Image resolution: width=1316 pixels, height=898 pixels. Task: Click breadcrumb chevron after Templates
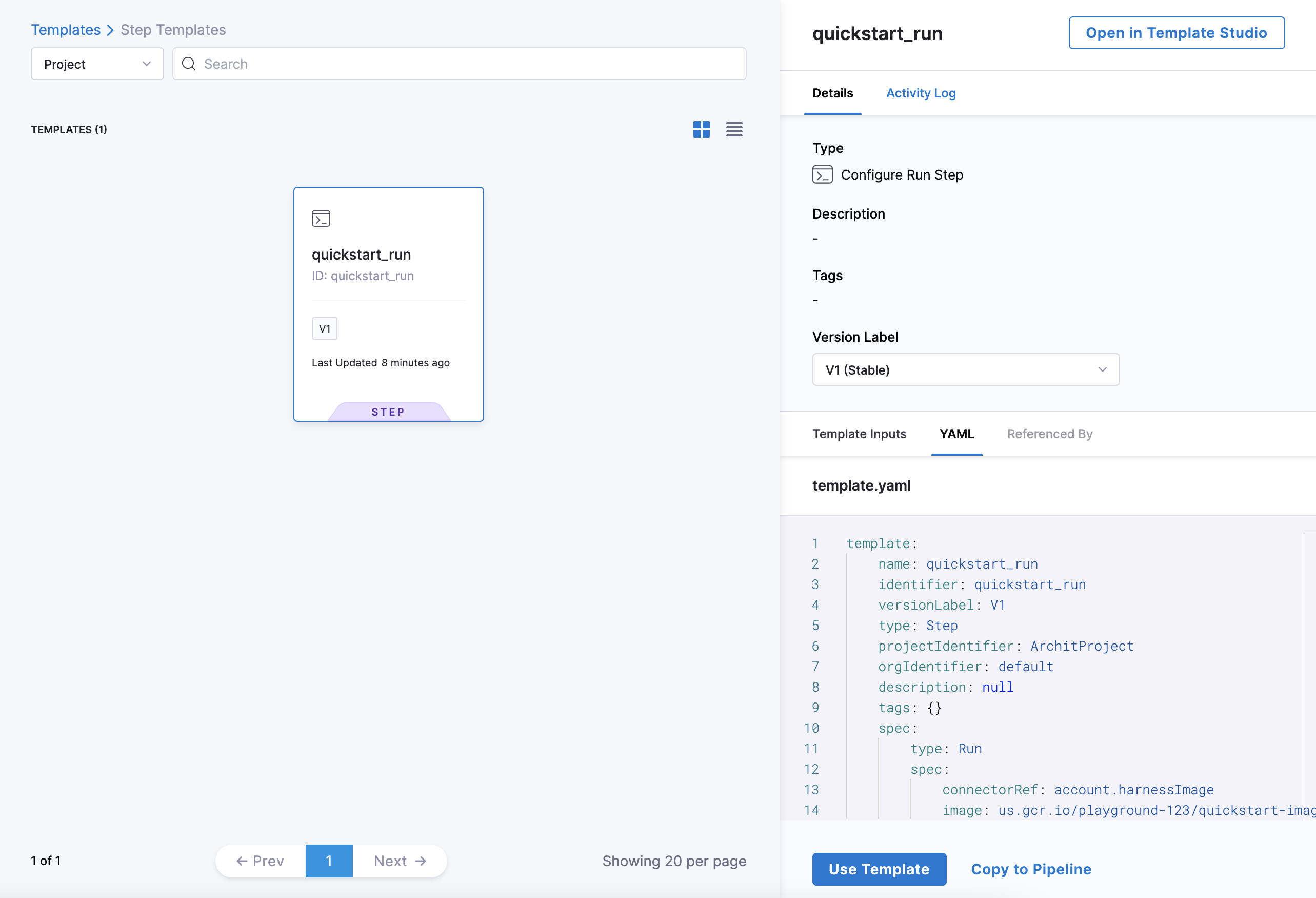tap(110, 30)
